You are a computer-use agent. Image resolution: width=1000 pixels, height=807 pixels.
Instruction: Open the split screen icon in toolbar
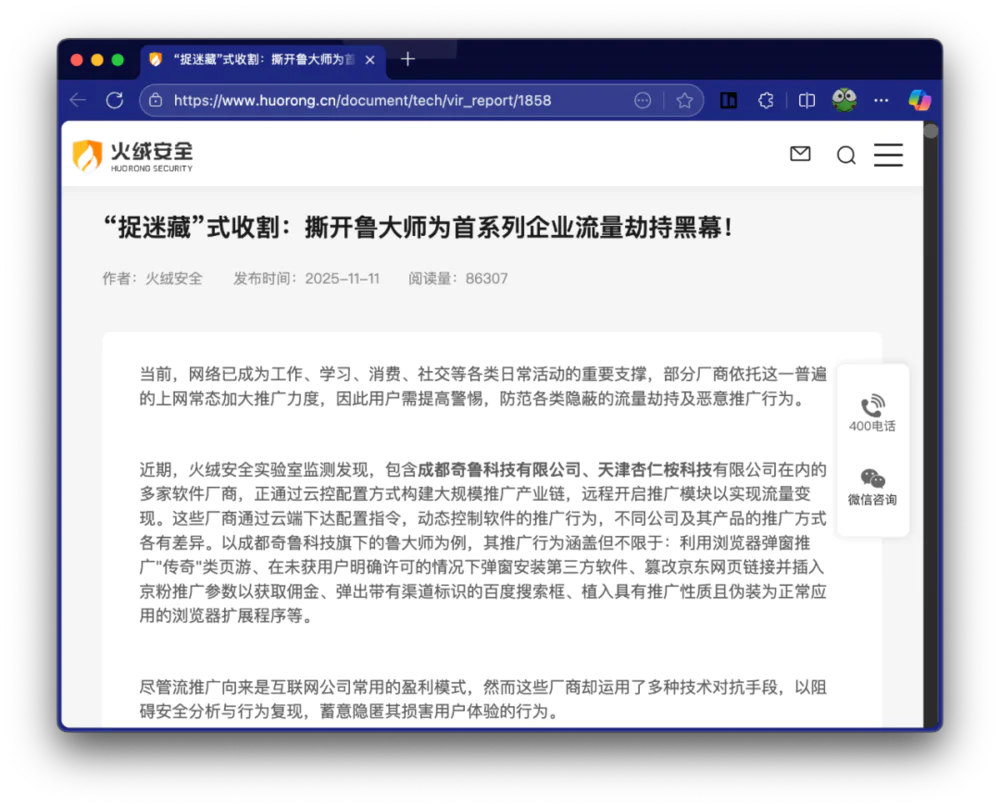click(807, 100)
